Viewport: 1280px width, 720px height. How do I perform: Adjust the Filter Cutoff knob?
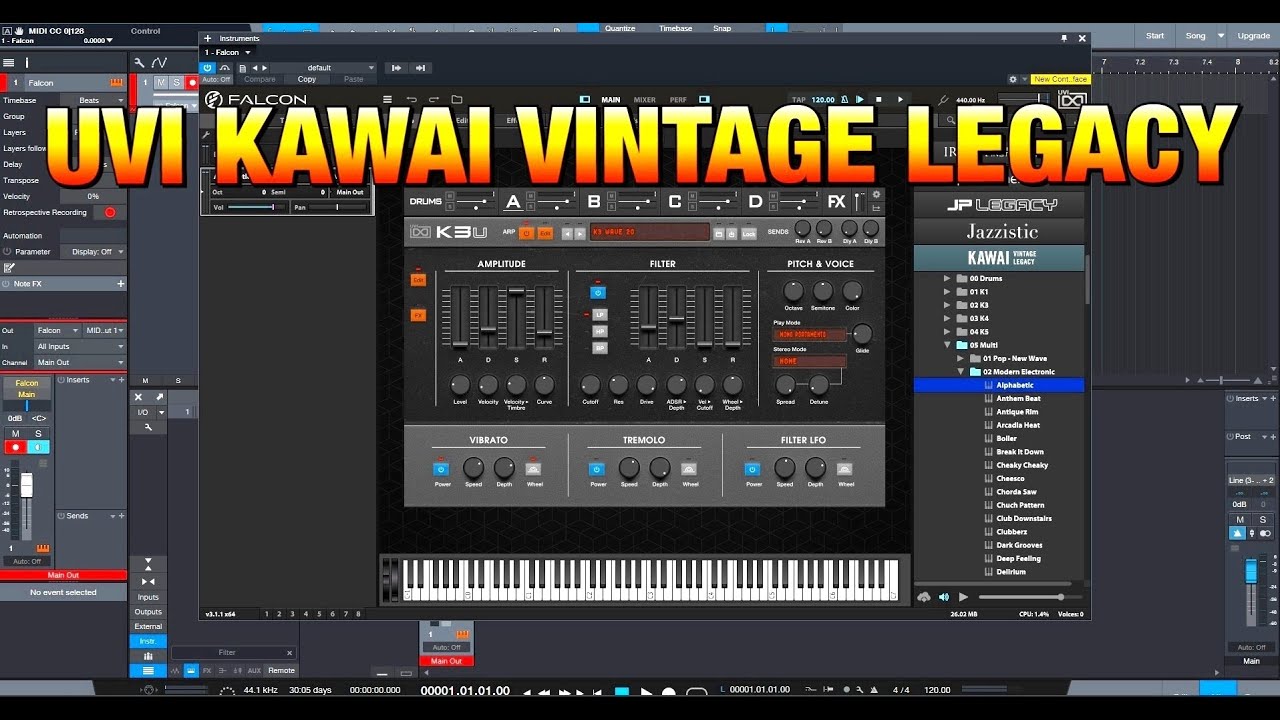click(590, 385)
